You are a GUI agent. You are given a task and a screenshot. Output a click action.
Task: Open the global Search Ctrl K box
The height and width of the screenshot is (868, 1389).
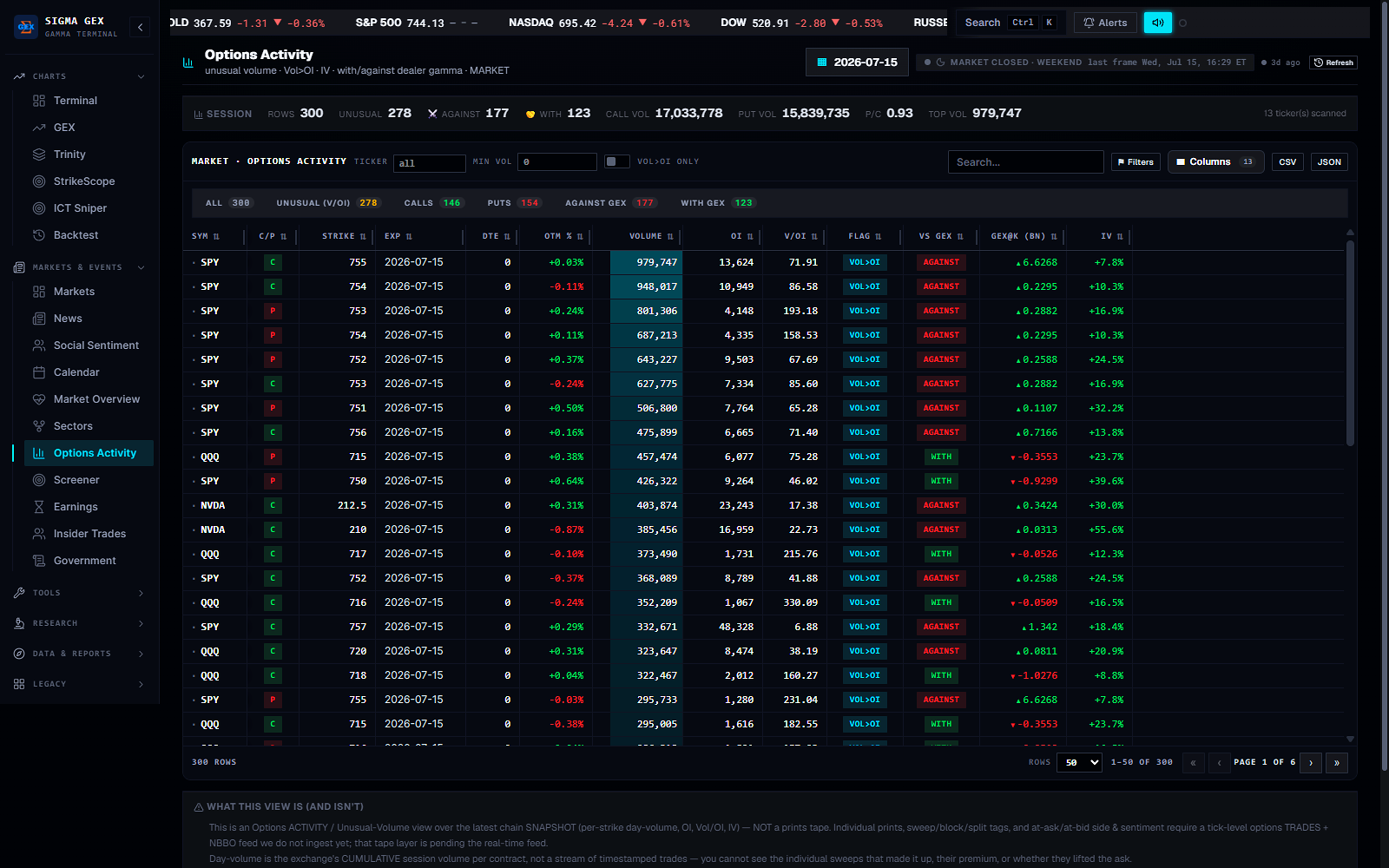point(1010,23)
